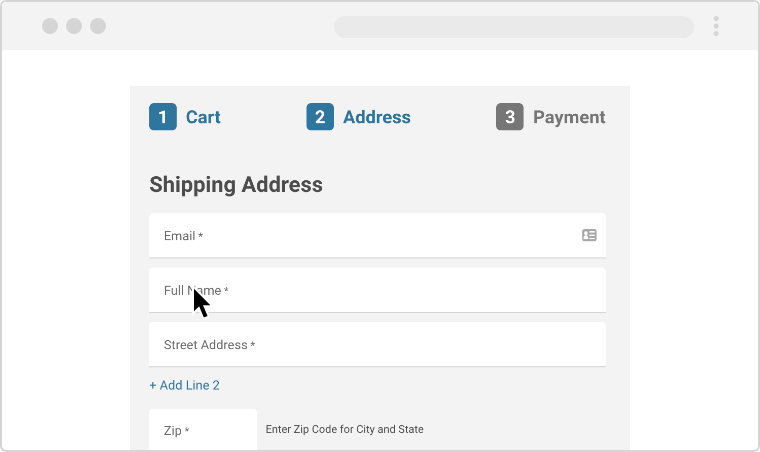Click the first window control dot
This screenshot has width=760, height=452.
pyautogui.click(x=50, y=26)
